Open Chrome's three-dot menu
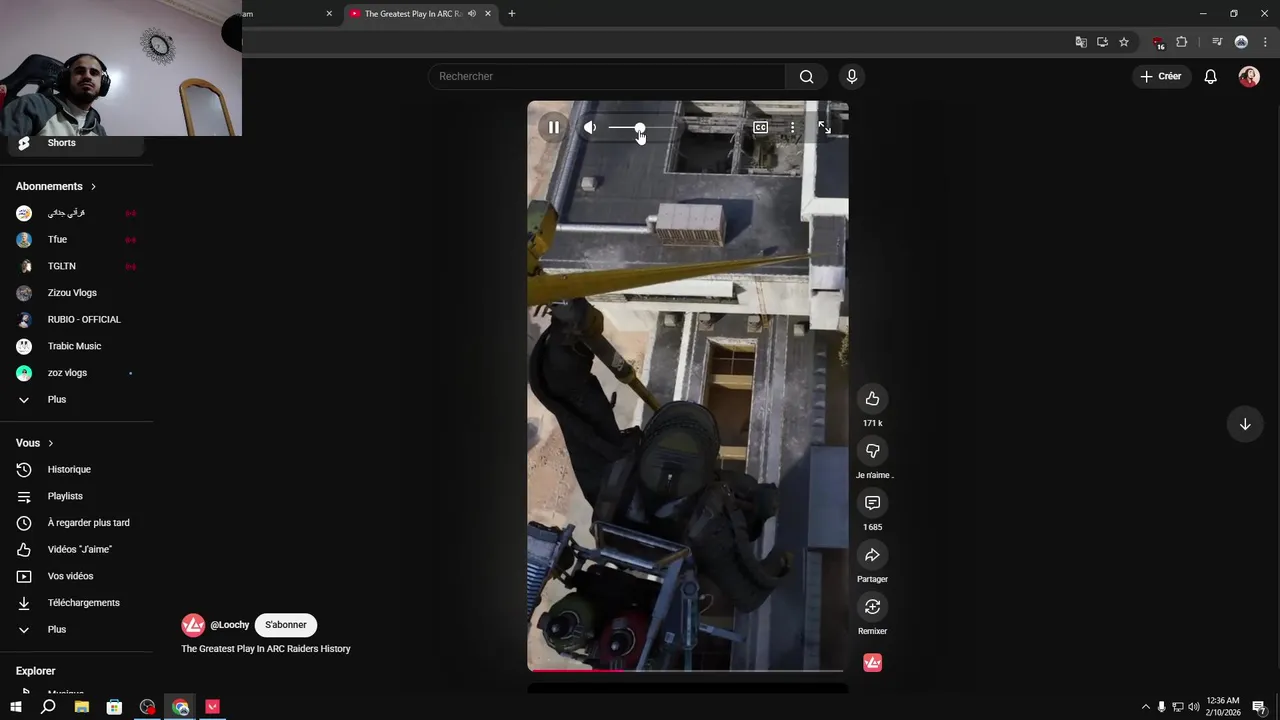Viewport: 1280px width, 720px height. pyautogui.click(x=1265, y=42)
